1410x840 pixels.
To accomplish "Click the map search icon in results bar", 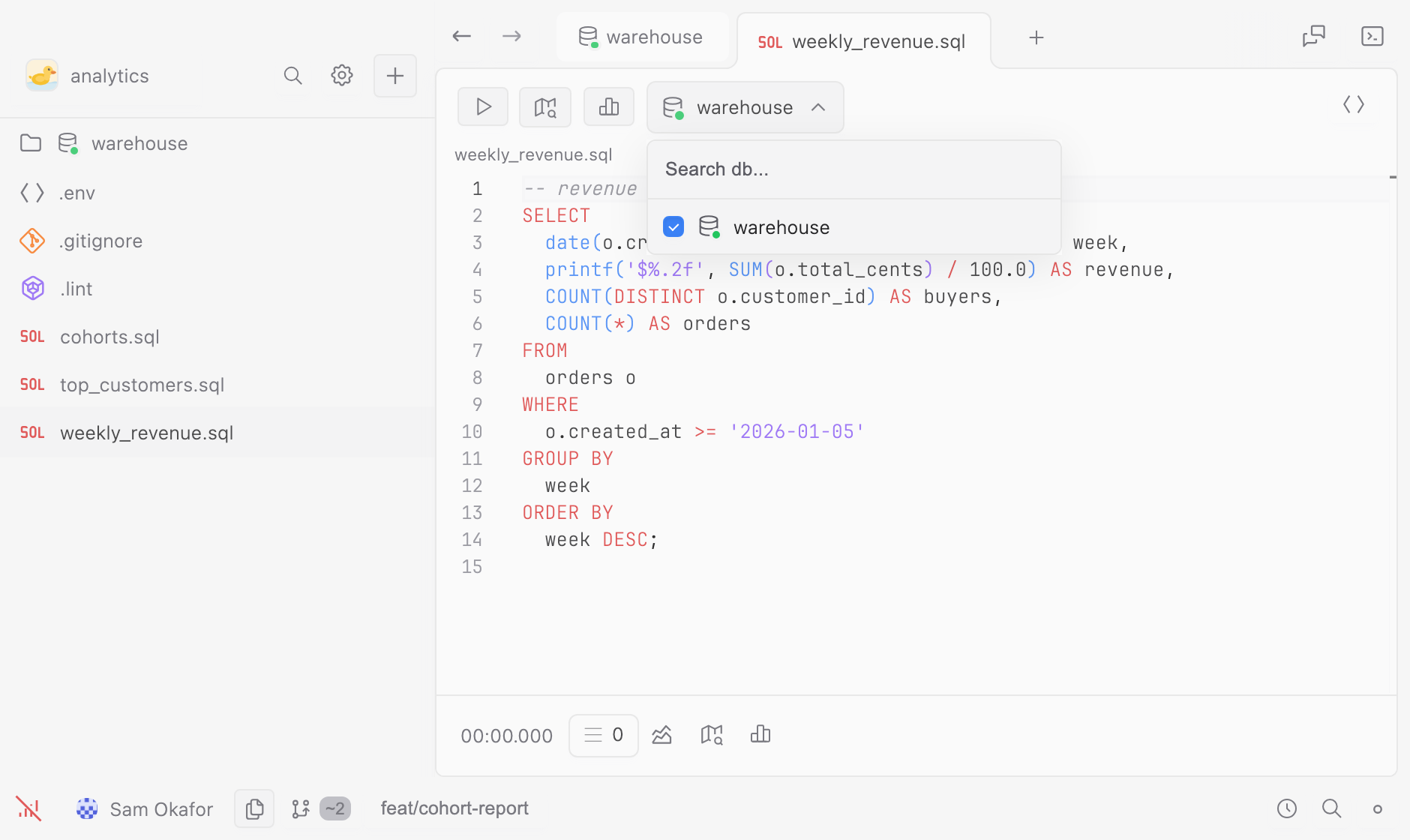I will pos(712,735).
